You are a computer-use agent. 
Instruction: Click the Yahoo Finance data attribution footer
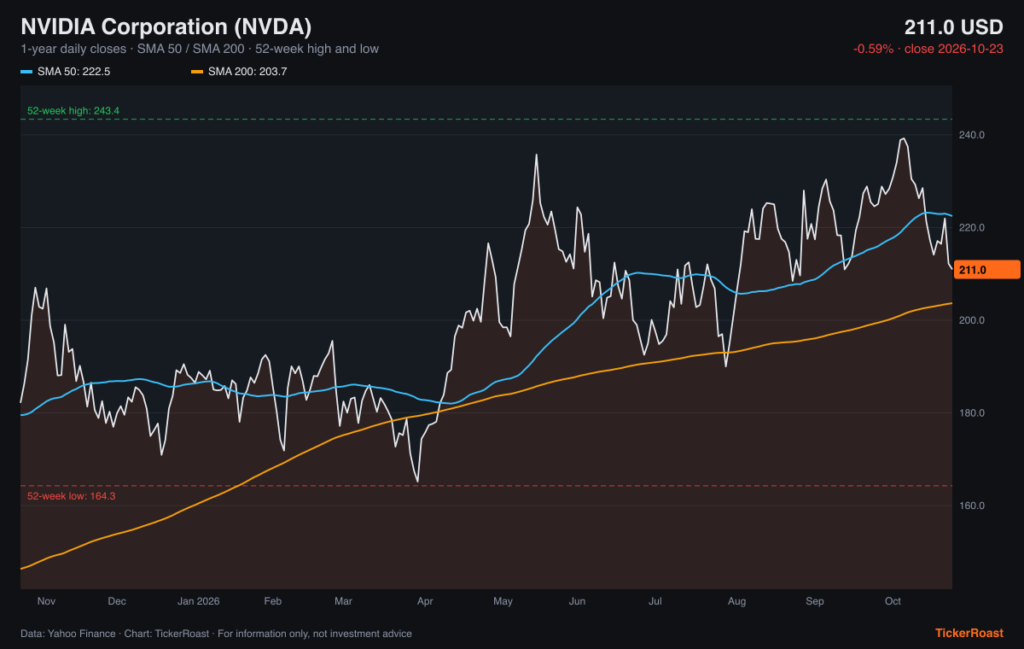[216, 633]
